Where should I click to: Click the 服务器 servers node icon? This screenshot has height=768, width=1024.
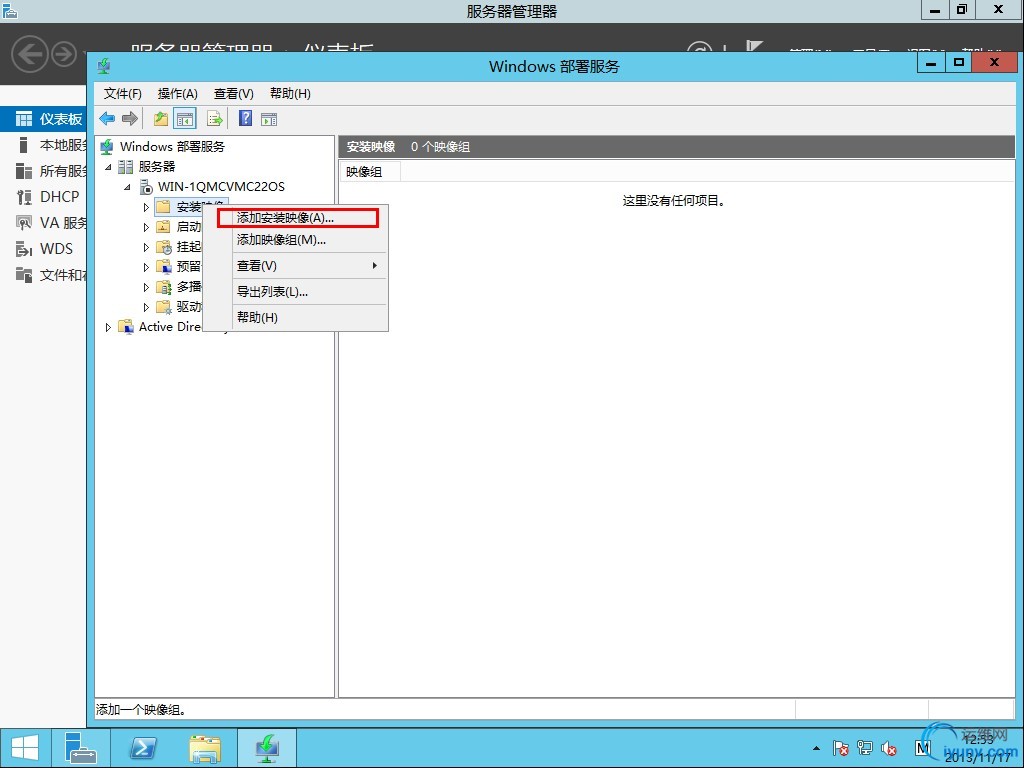[125, 167]
